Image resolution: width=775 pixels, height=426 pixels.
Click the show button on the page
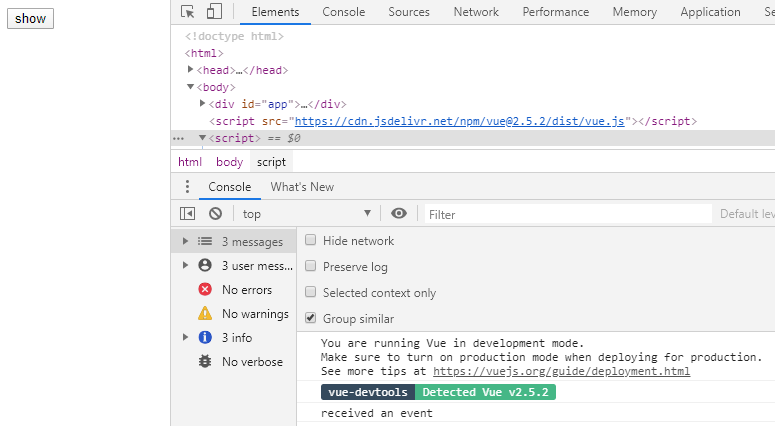pos(30,19)
